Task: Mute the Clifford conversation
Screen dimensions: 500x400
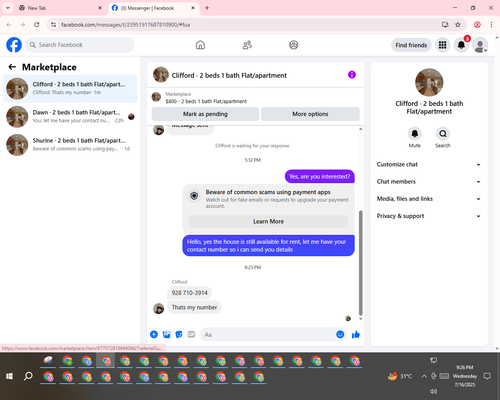Action: click(x=415, y=134)
